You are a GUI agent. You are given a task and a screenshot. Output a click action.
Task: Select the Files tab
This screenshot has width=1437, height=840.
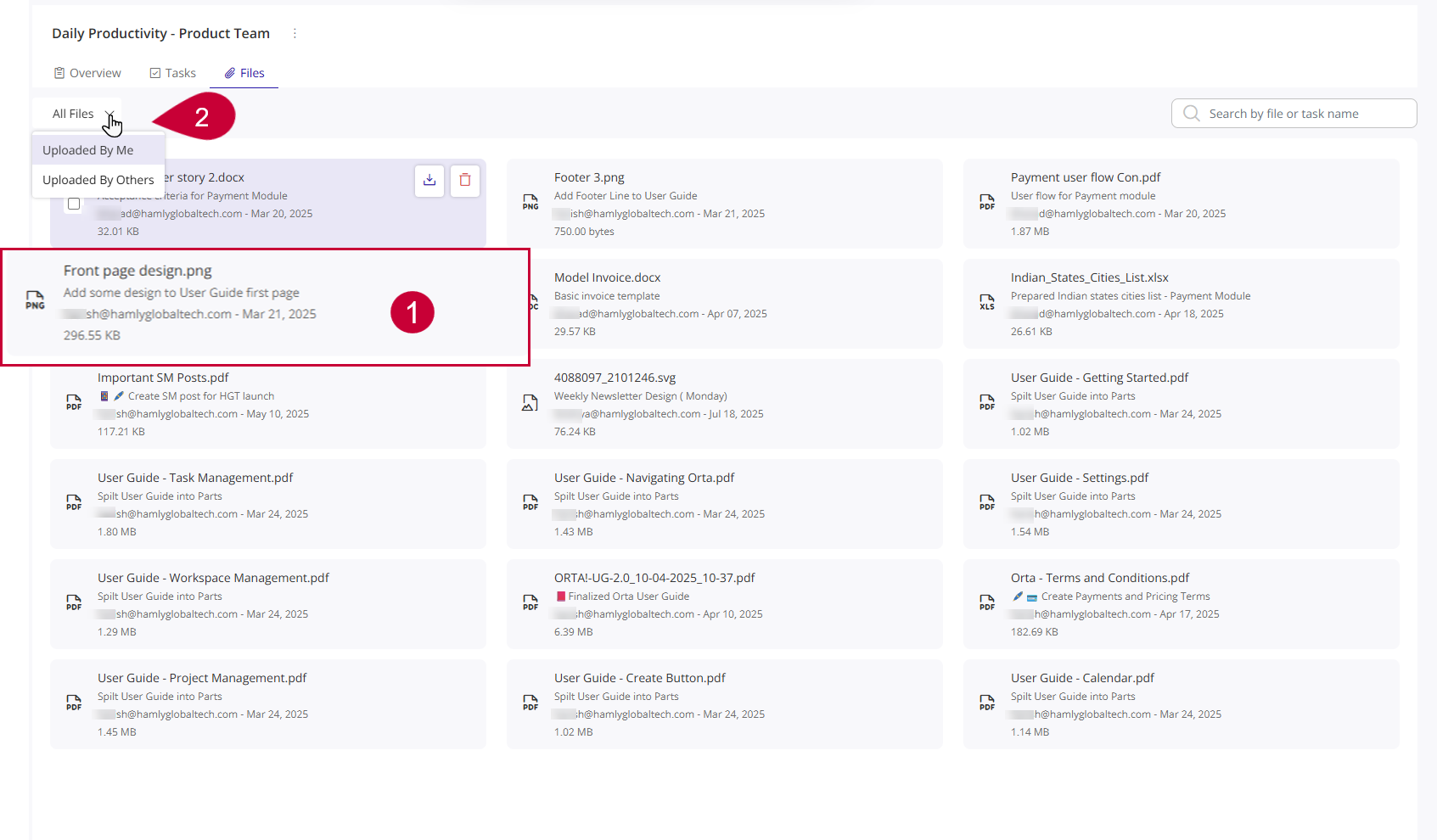click(x=244, y=73)
